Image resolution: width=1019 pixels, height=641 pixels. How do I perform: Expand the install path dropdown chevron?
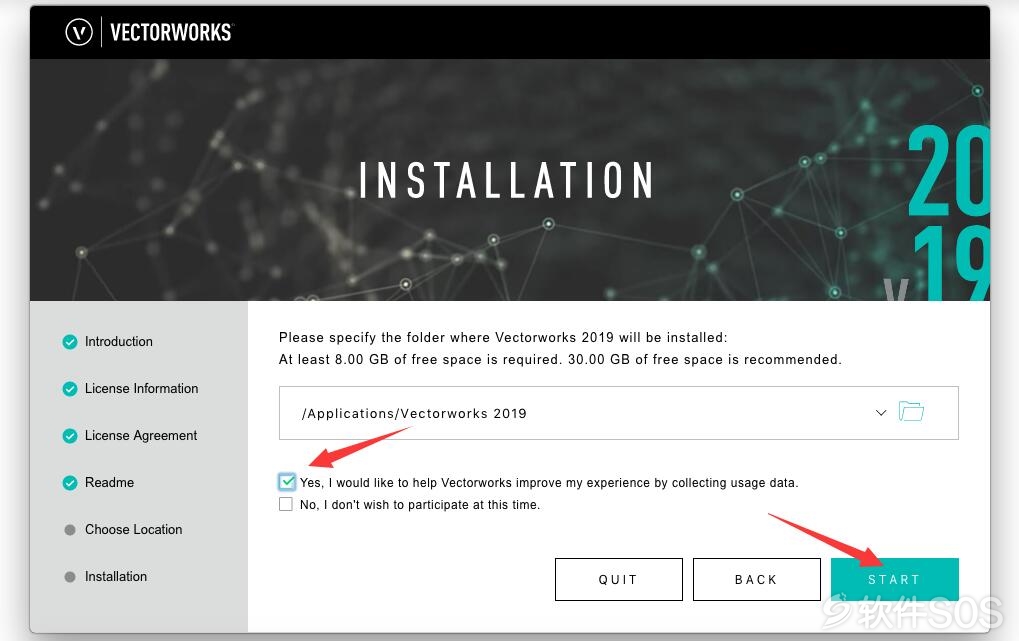coord(881,413)
